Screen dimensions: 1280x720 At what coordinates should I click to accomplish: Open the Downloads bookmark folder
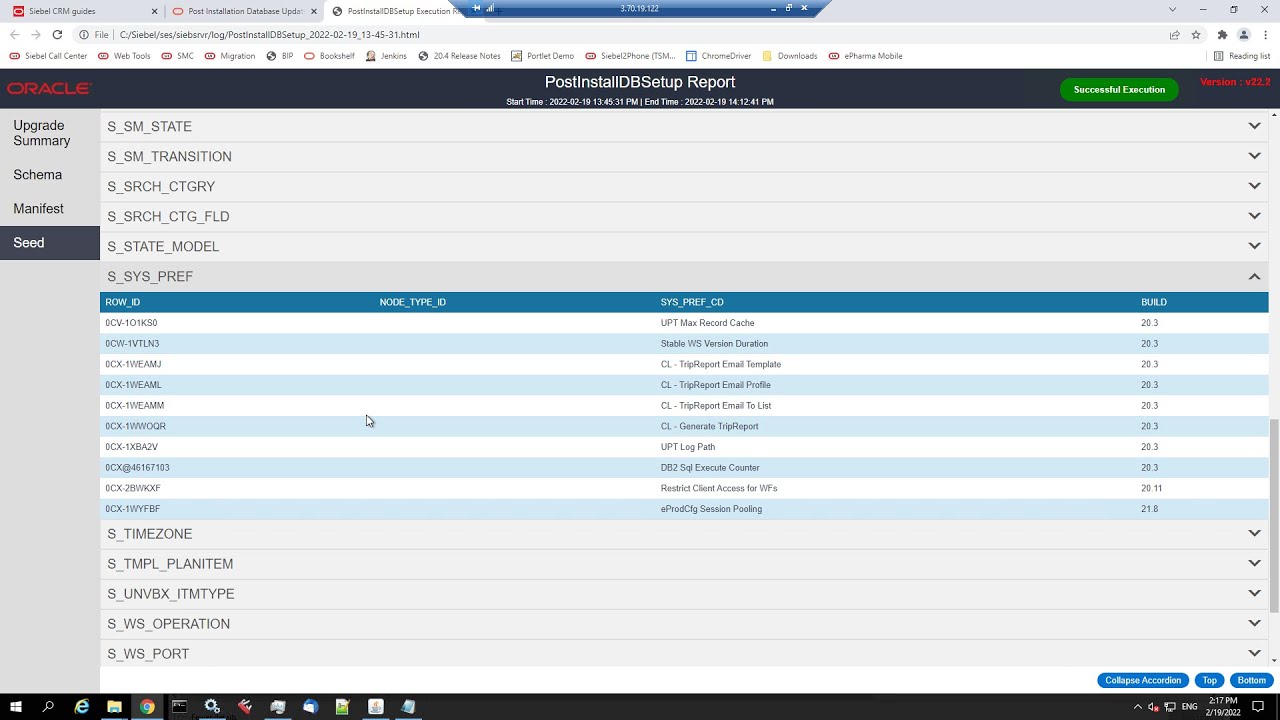pyautogui.click(x=790, y=56)
